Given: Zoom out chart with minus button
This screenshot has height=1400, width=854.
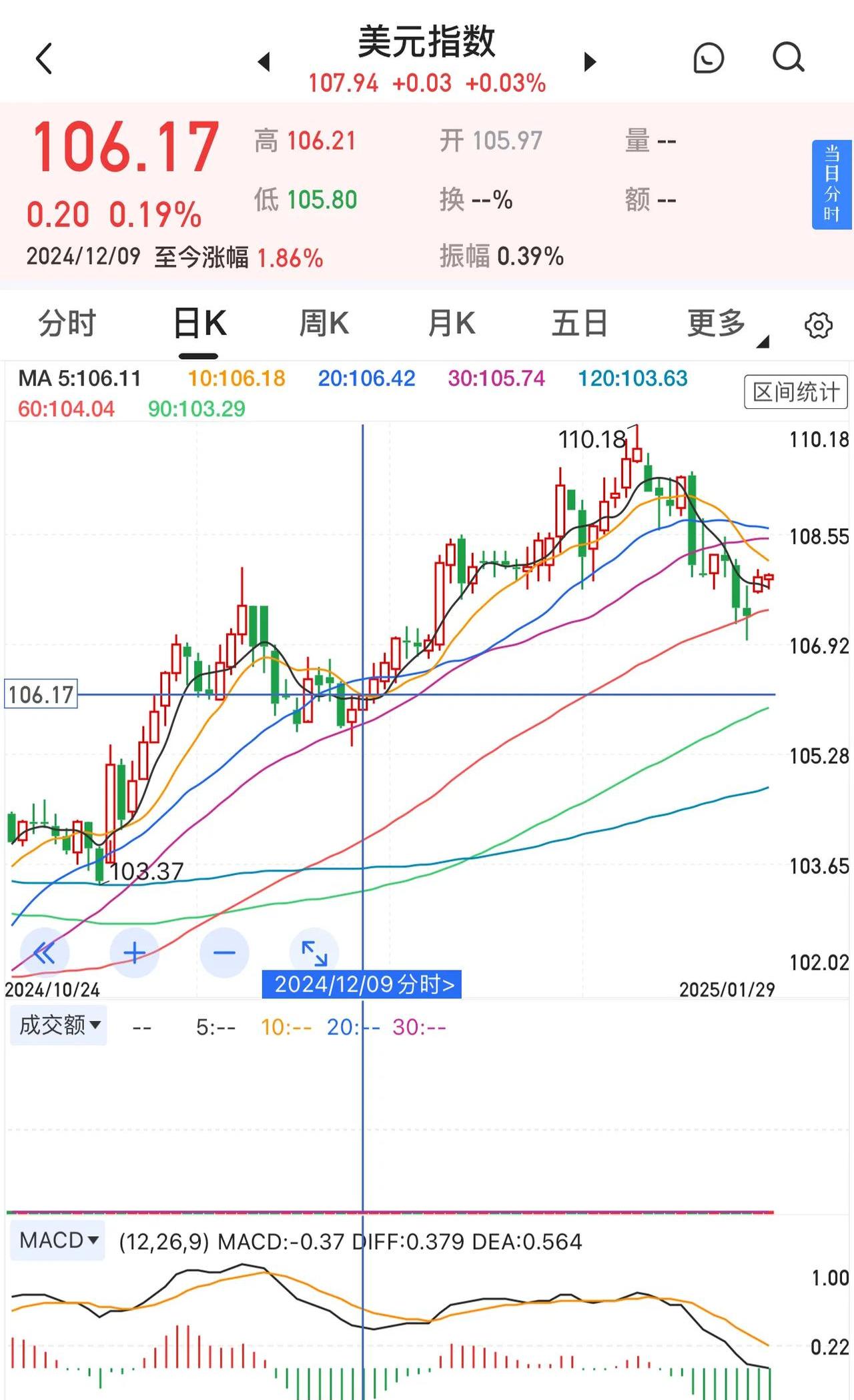Looking at the screenshot, I should (224, 952).
